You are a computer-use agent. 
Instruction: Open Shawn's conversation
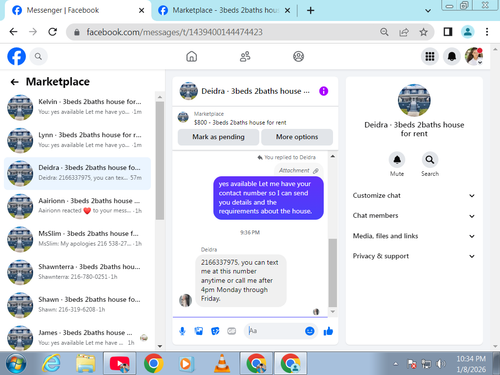[77, 305]
